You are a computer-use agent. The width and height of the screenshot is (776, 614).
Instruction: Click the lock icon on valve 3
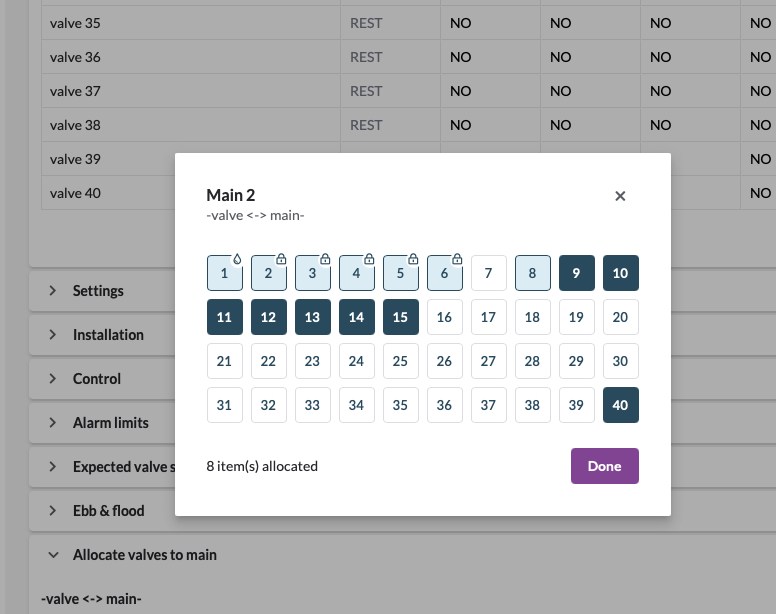click(325, 259)
